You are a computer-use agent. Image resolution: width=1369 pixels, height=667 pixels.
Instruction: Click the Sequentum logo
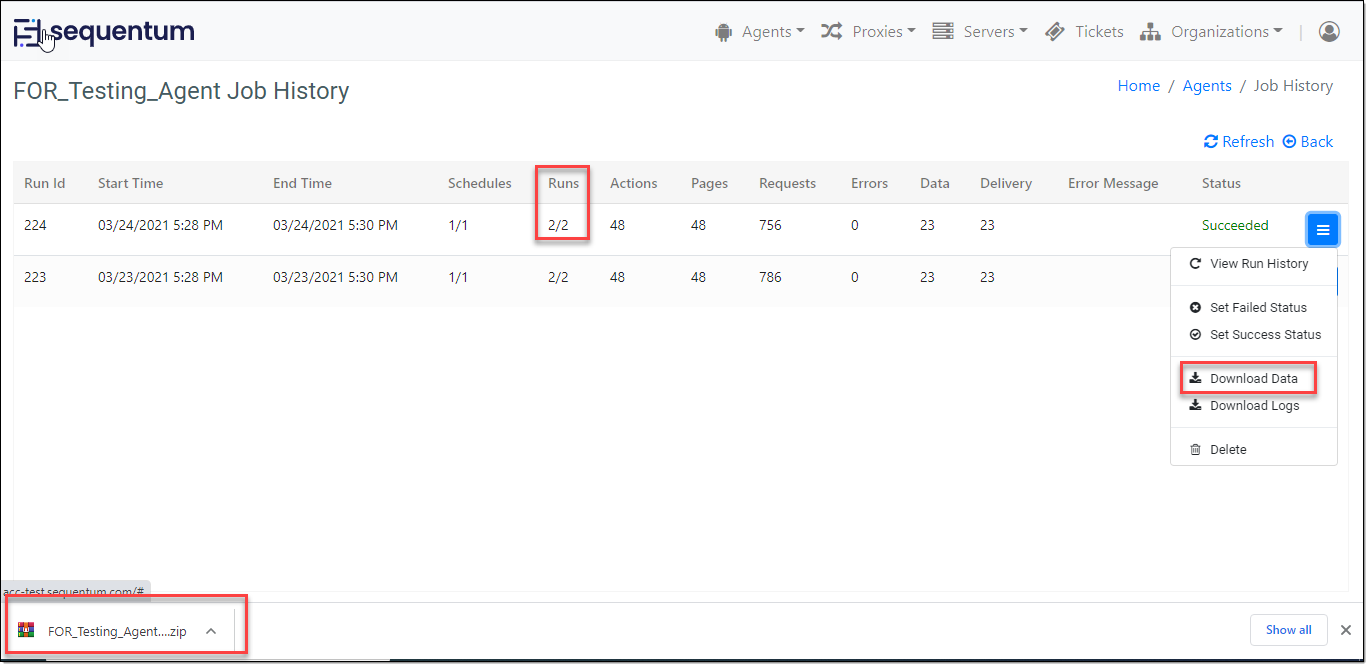click(x=104, y=32)
